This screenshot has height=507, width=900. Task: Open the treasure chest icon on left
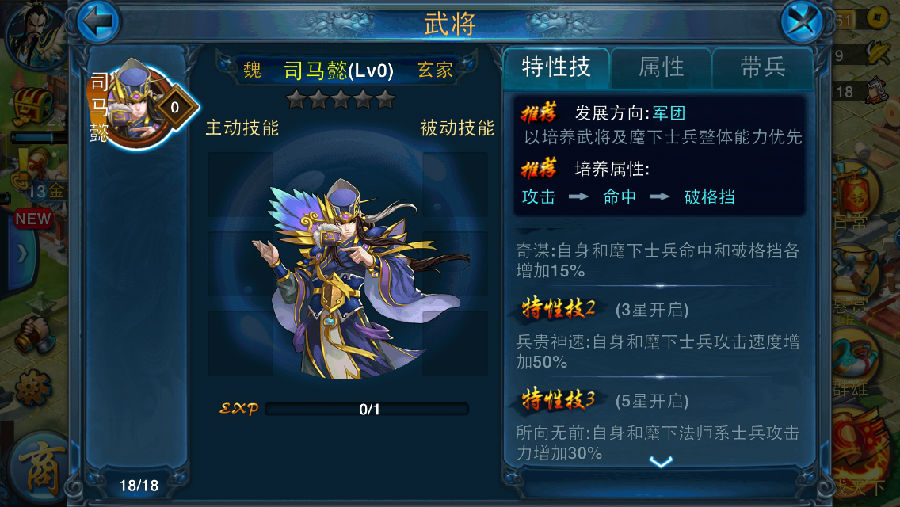point(33,107)
